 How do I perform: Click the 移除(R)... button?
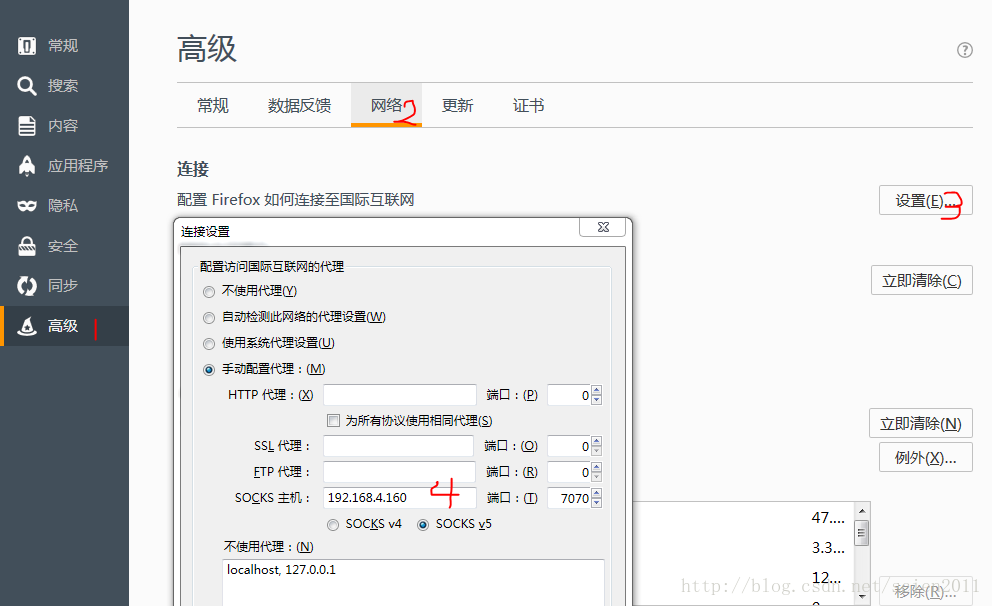(926, 591)
